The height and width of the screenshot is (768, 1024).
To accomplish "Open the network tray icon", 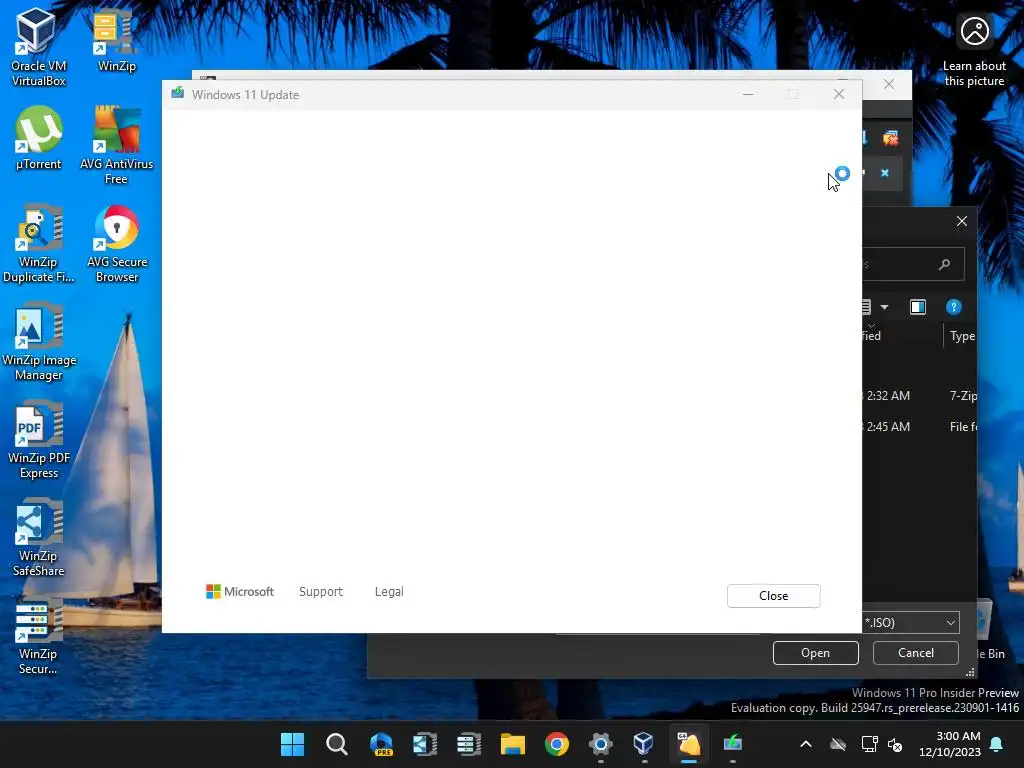I will (869, 744).
